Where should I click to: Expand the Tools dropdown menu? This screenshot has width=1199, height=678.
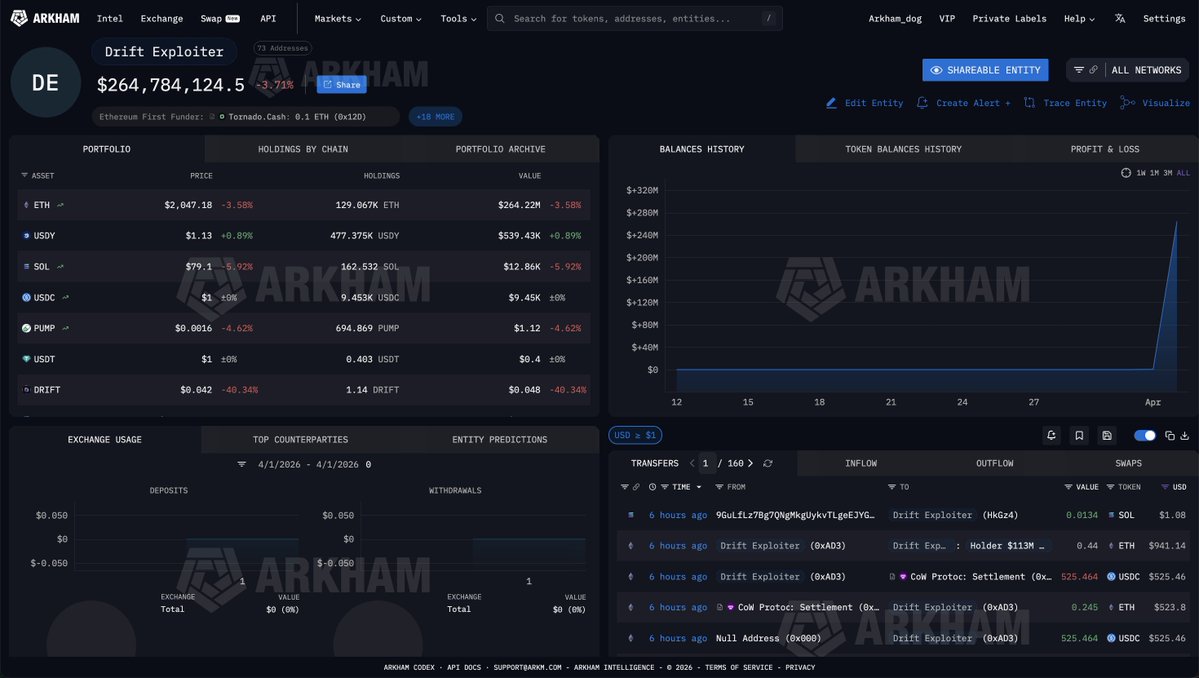[458, 18]
